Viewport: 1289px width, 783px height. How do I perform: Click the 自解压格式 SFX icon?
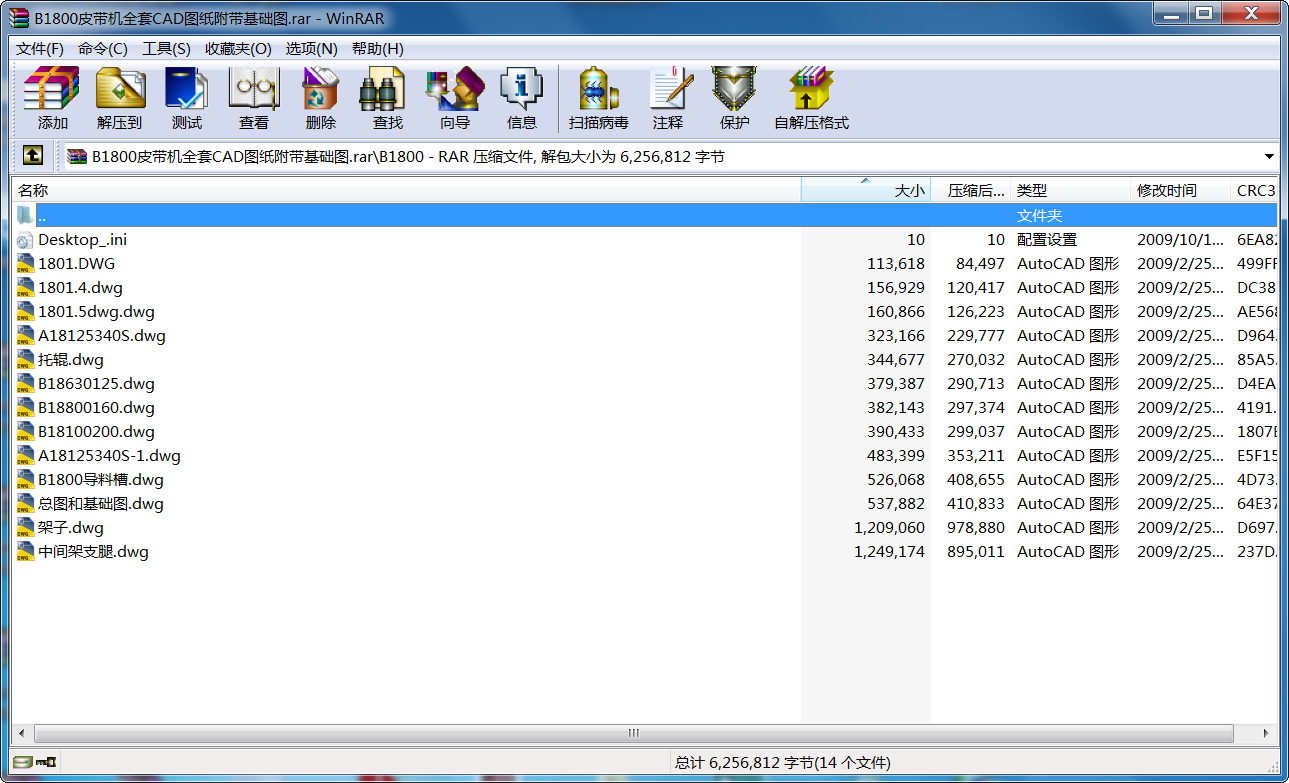point(811,98)
